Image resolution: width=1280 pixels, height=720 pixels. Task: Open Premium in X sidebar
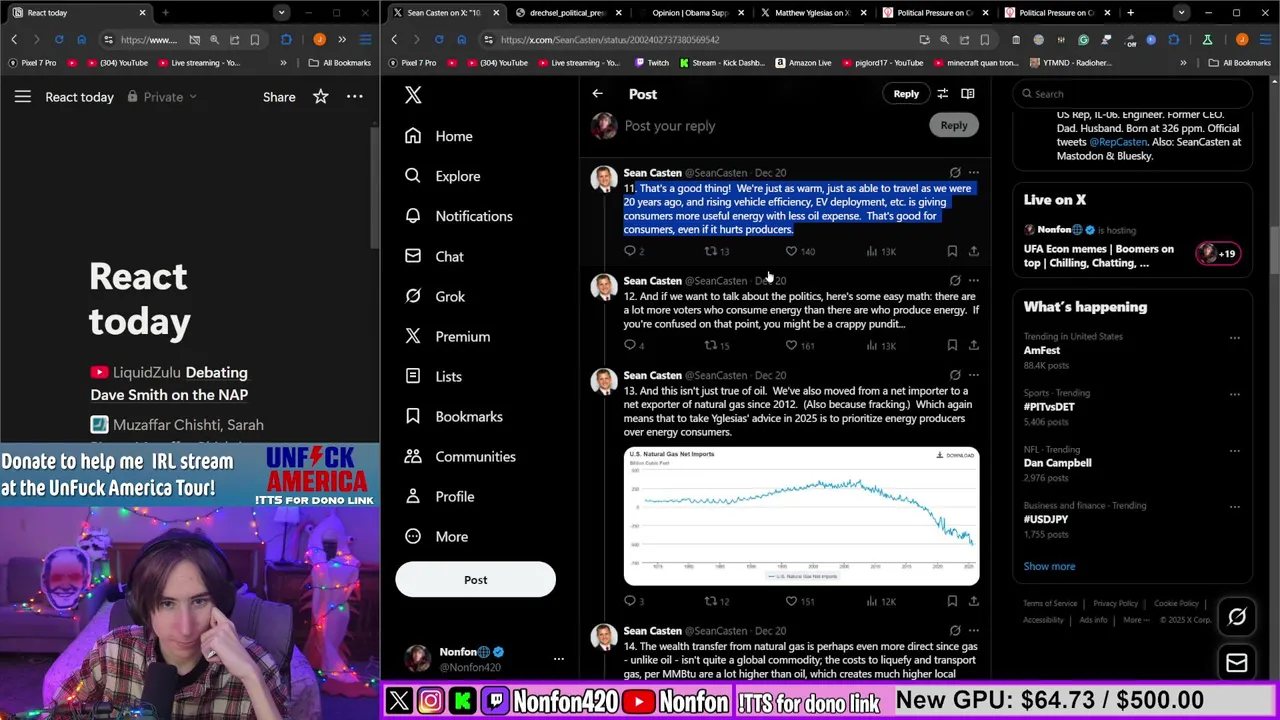tap(448, 336)
